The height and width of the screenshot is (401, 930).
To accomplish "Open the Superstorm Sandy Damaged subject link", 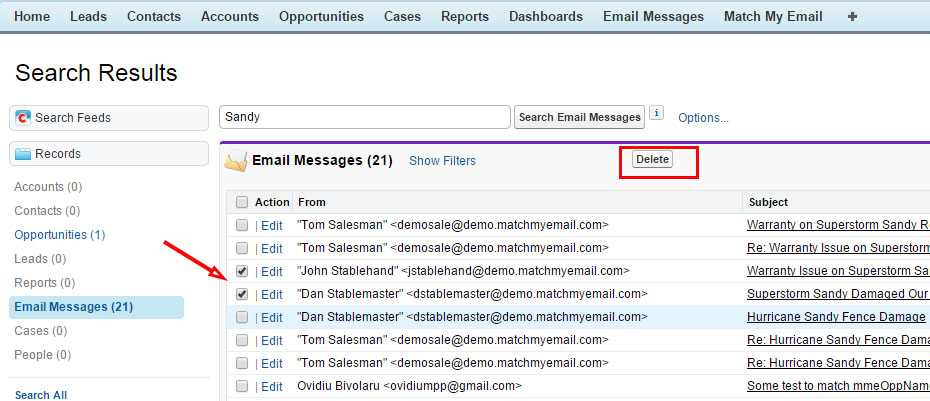I will pos(838,294).
